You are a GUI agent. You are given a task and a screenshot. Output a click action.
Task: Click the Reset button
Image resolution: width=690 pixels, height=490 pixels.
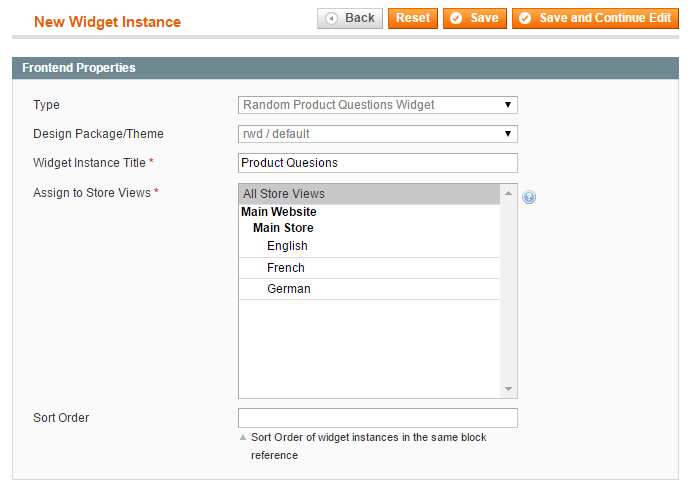pyautogui.click(x=413, y=18)
